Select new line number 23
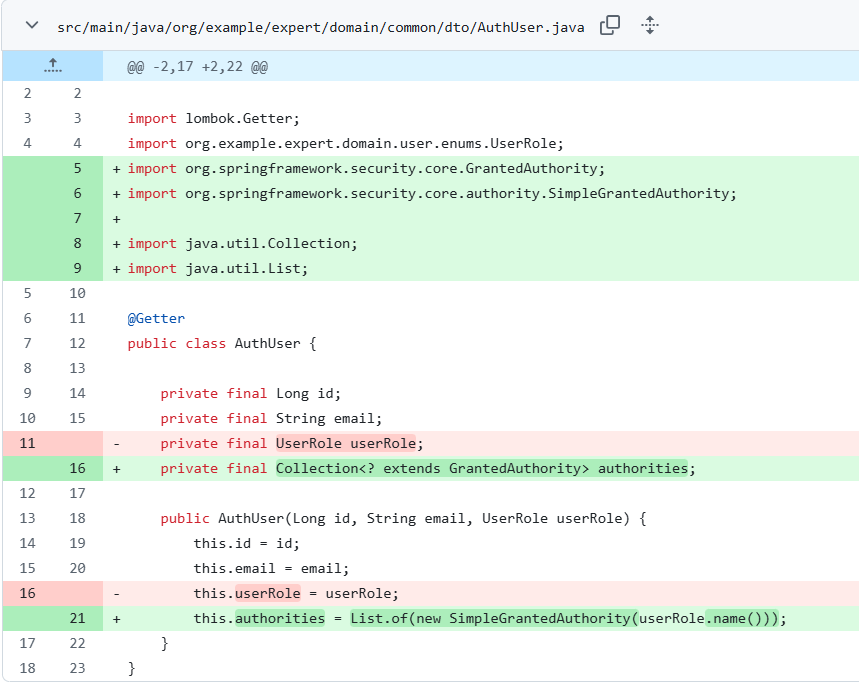 [78, 668]
